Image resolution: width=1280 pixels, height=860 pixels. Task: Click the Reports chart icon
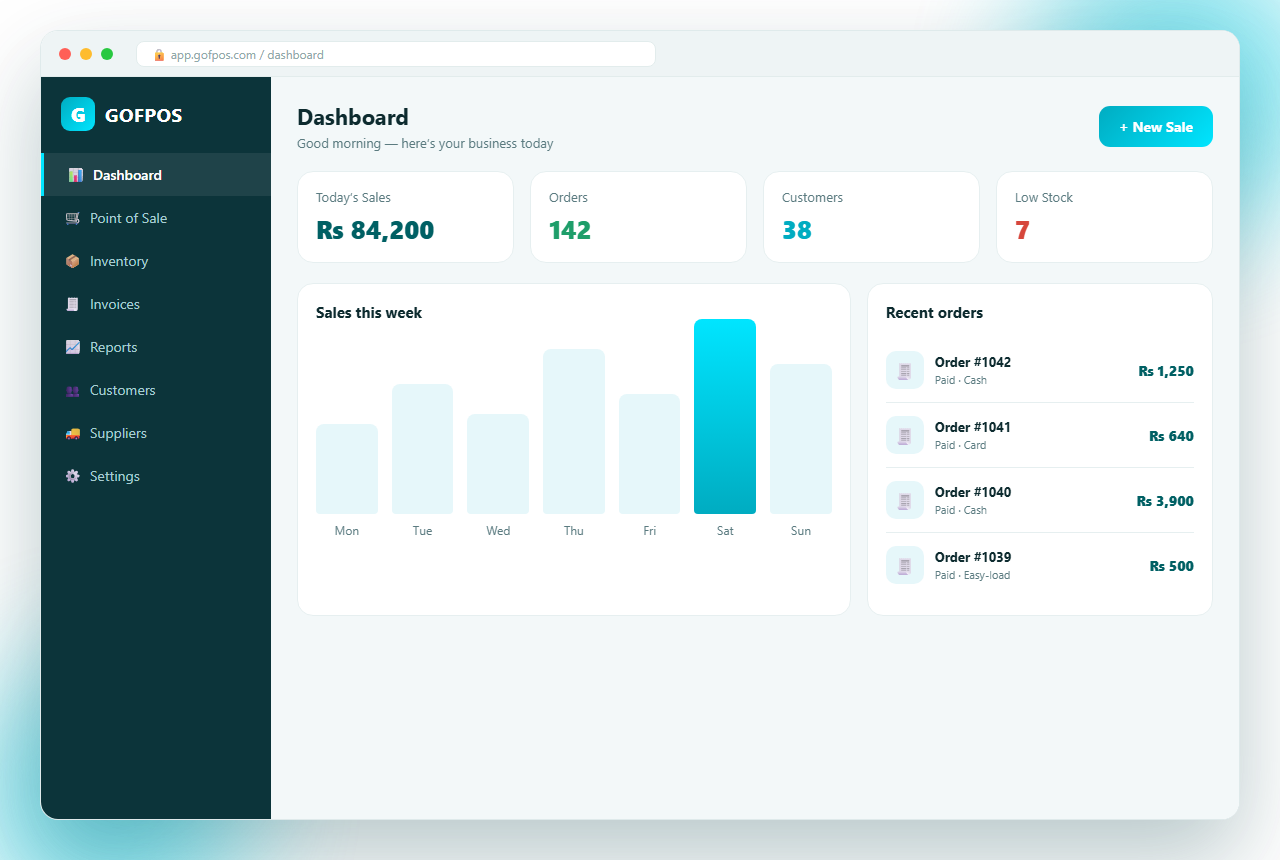tap(73, 347)
